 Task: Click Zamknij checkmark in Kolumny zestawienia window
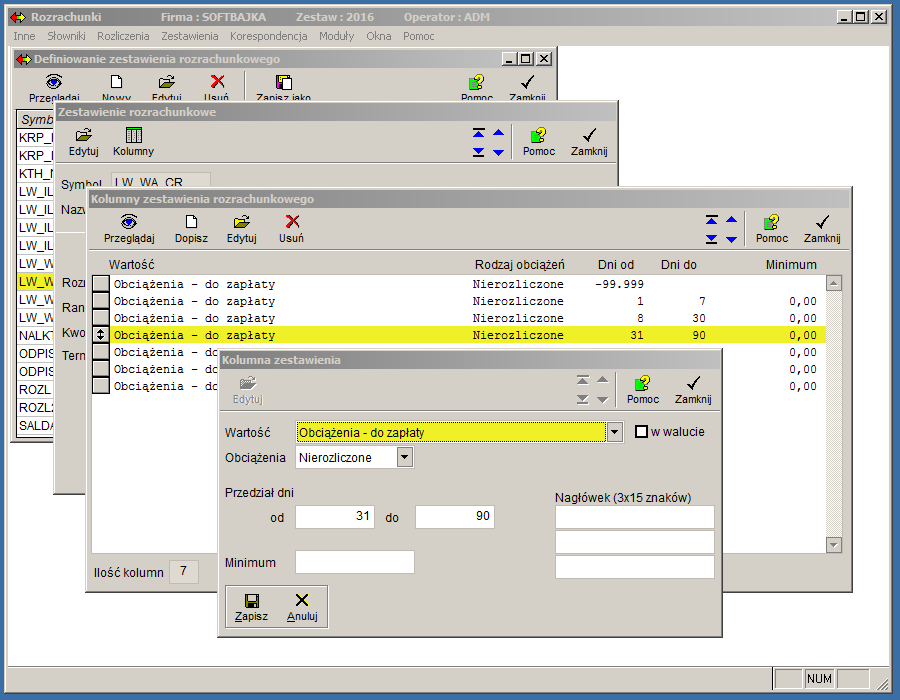tap(822, 228)
